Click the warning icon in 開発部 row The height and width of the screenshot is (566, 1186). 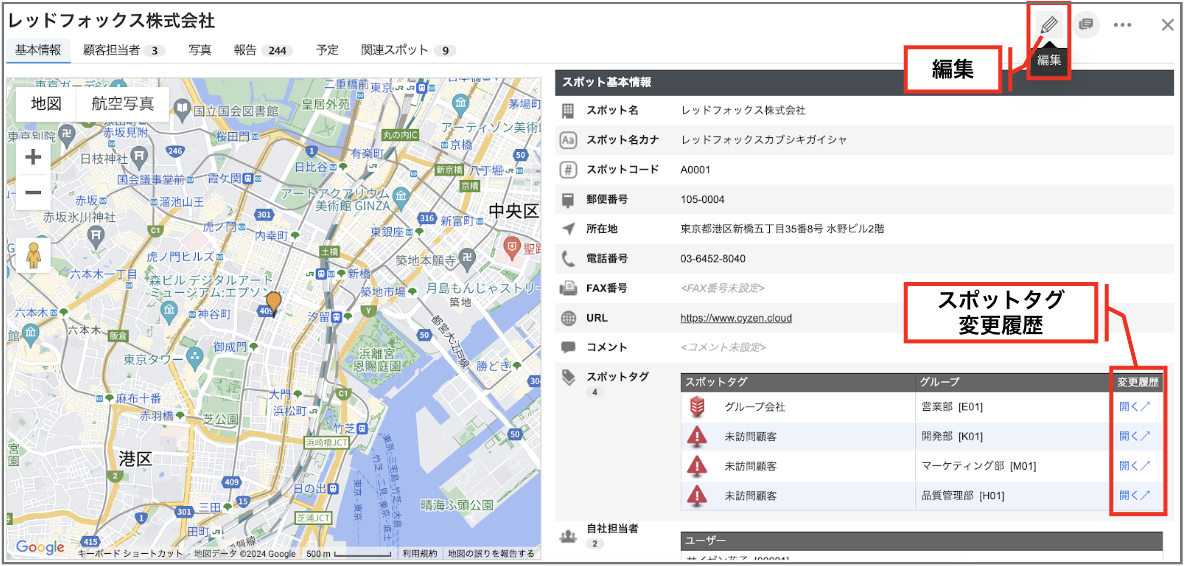point(697,437)
